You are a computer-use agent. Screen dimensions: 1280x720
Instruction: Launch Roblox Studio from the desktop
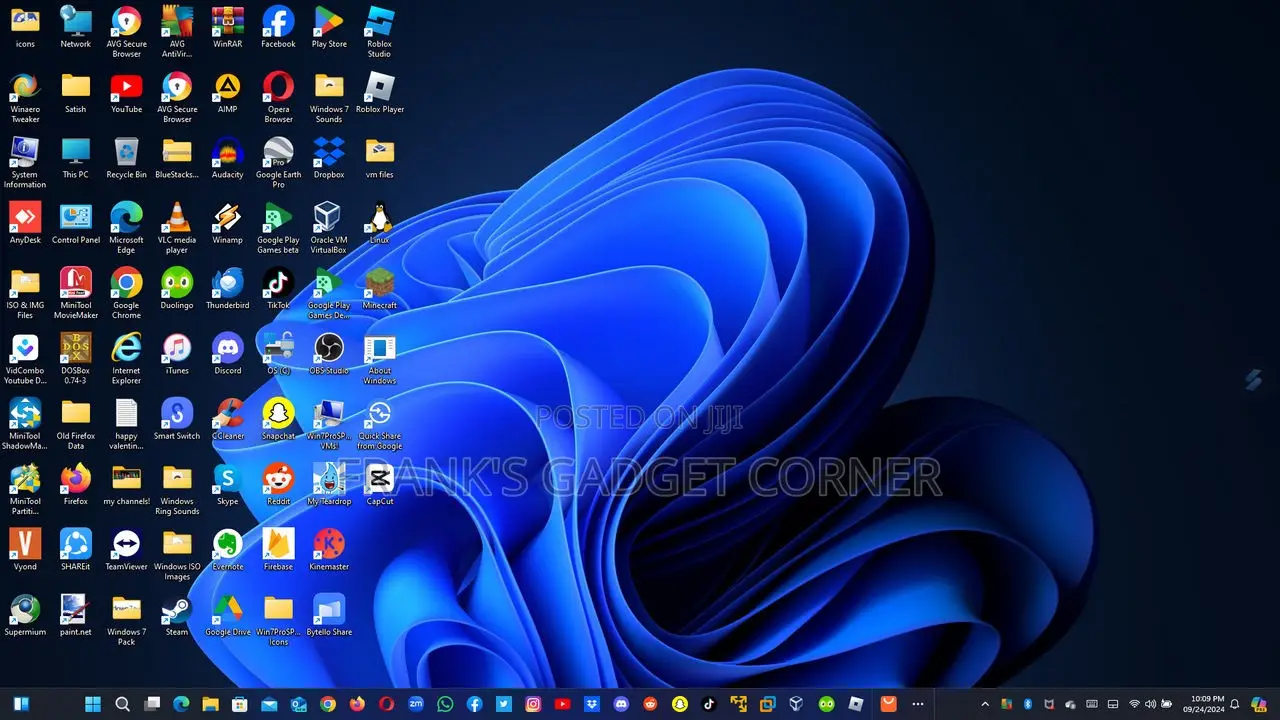pyautogui.click(x=379, y=32)
